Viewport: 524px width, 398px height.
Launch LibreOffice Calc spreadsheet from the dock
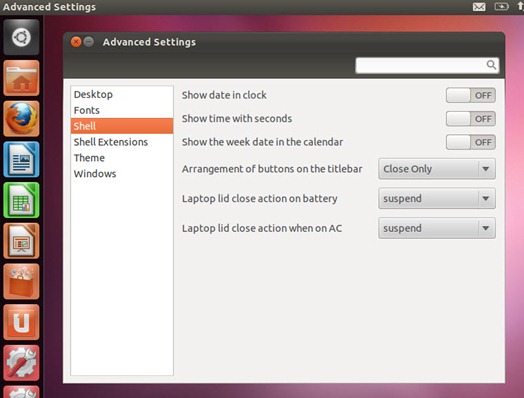(x=21, y=200)
